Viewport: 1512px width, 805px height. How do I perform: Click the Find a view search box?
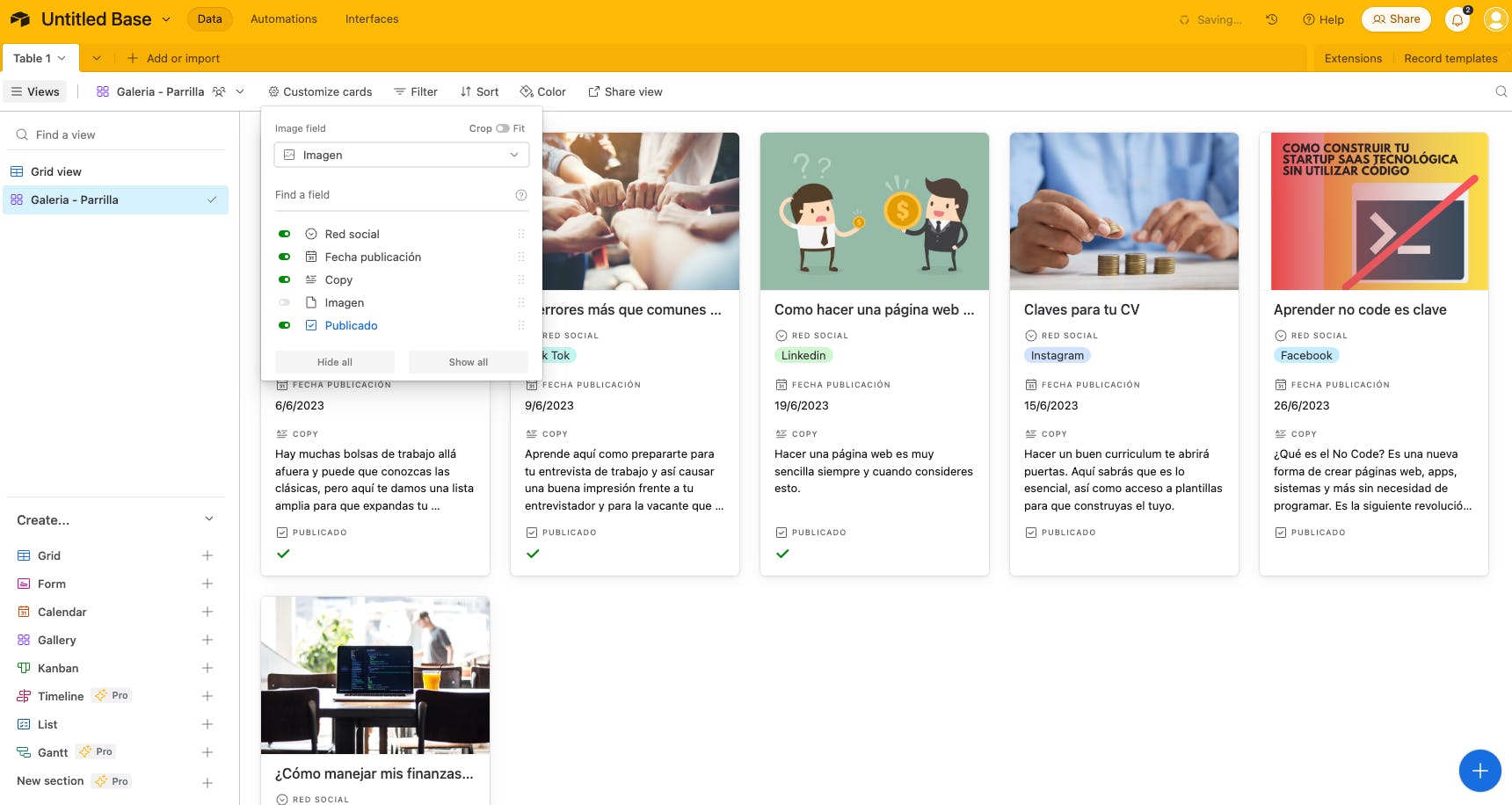coord(115,134)
